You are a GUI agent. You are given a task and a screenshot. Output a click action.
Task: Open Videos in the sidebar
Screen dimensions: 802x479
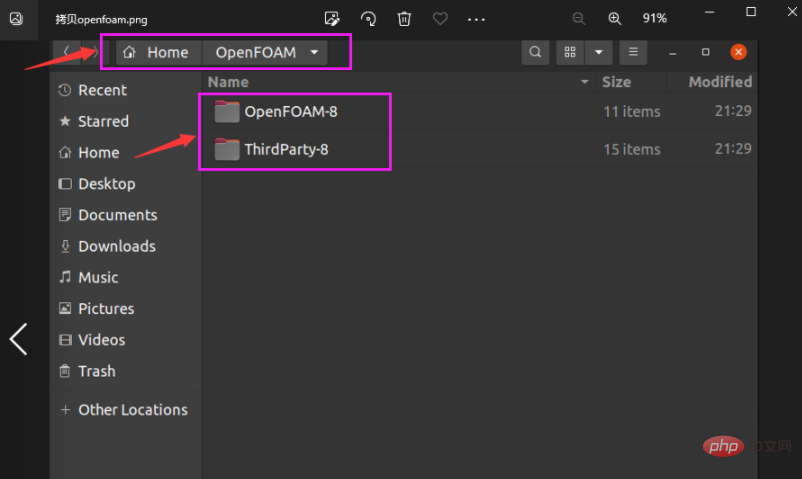(126, 340)
